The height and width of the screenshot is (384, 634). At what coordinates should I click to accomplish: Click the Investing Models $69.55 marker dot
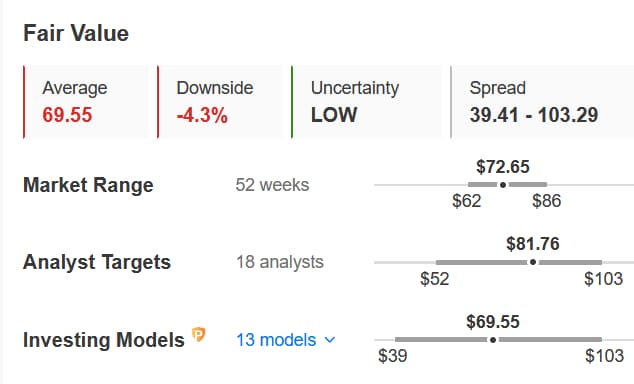pos(493,340)
